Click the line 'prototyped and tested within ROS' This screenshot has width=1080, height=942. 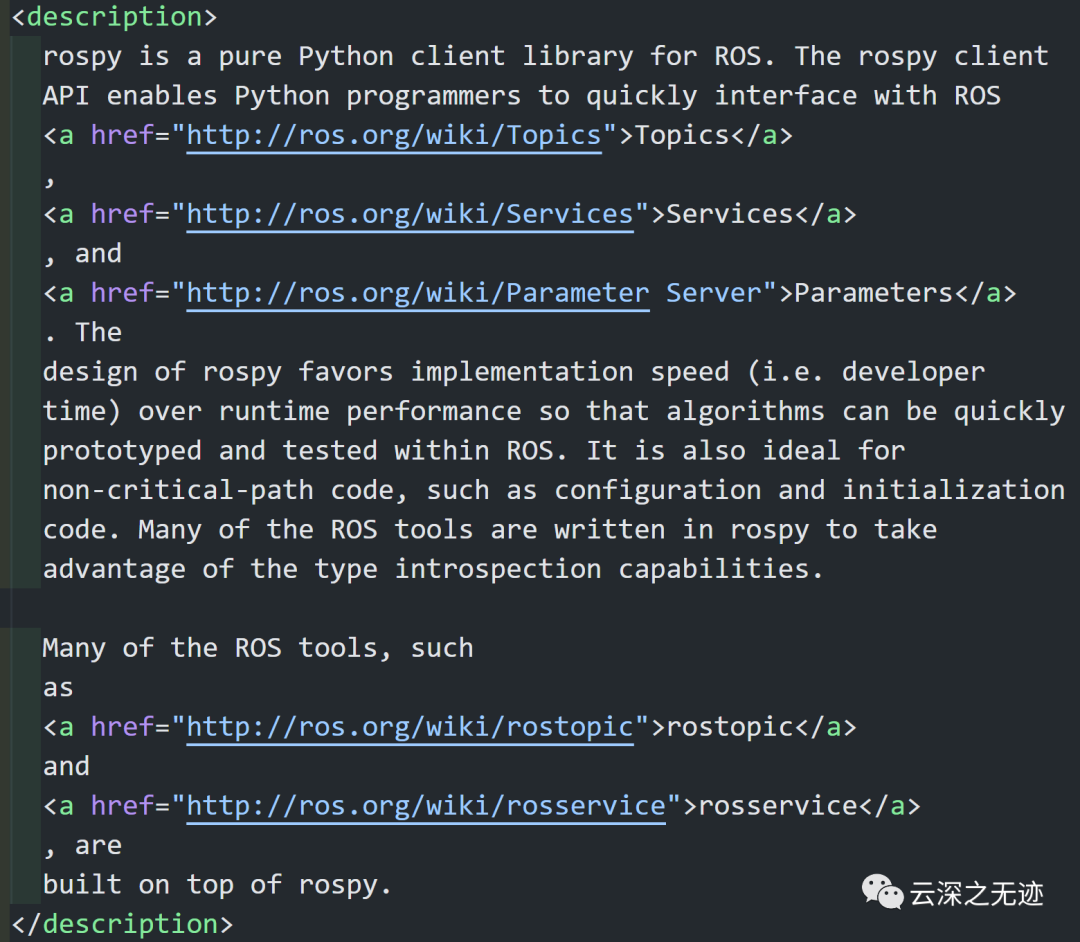[474, 451]
